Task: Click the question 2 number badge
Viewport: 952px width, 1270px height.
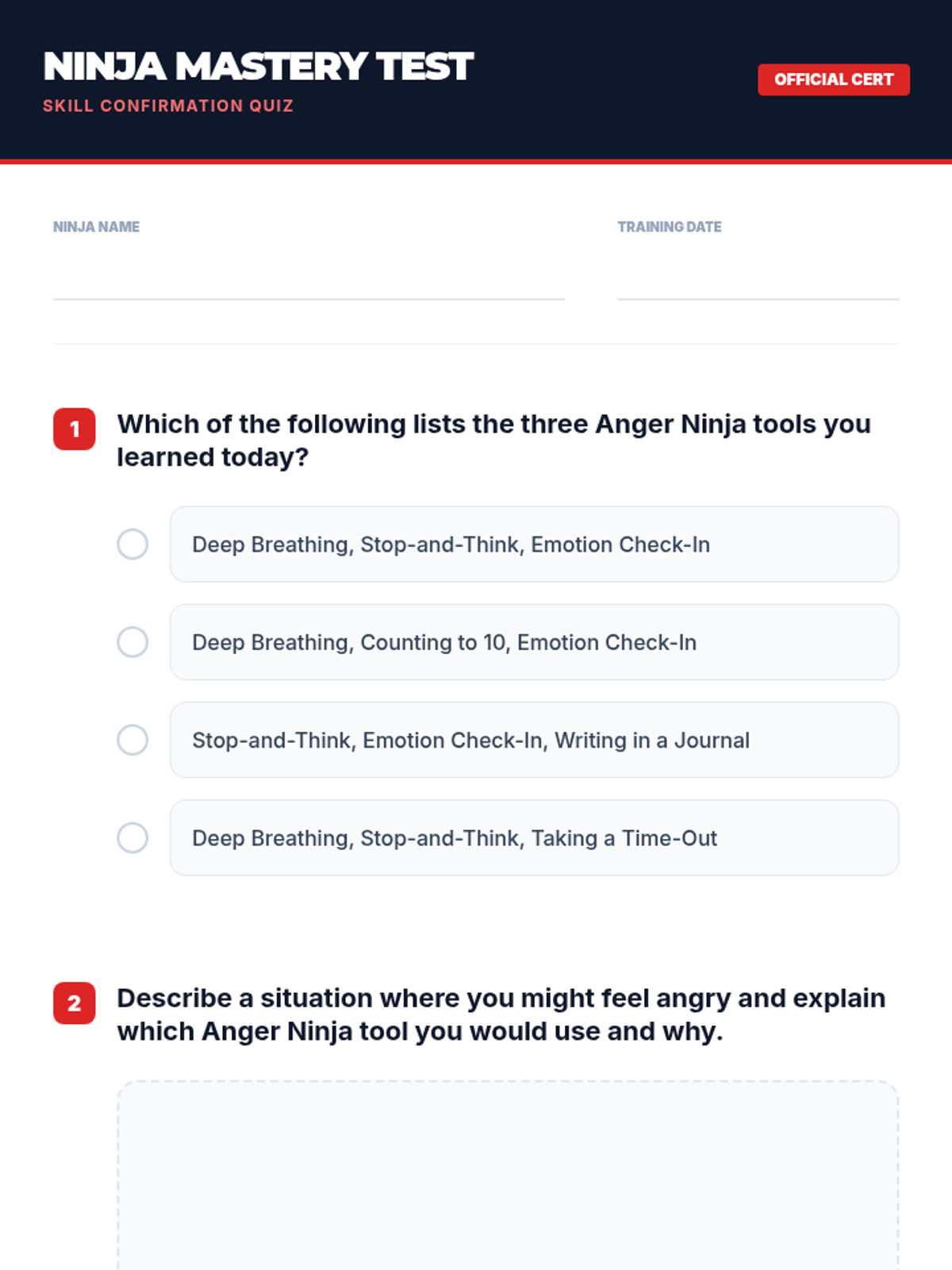Action: pos(75,1003)
